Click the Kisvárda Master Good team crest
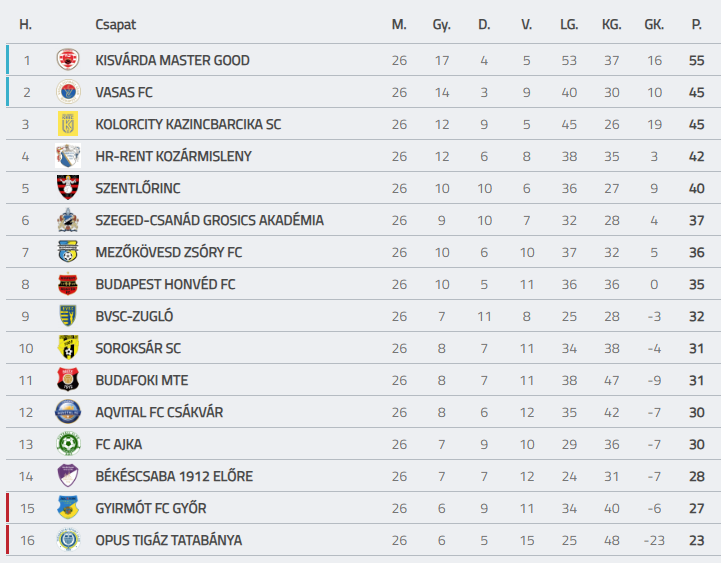This screenshot has height=563, width=721. tap(68, 60)
